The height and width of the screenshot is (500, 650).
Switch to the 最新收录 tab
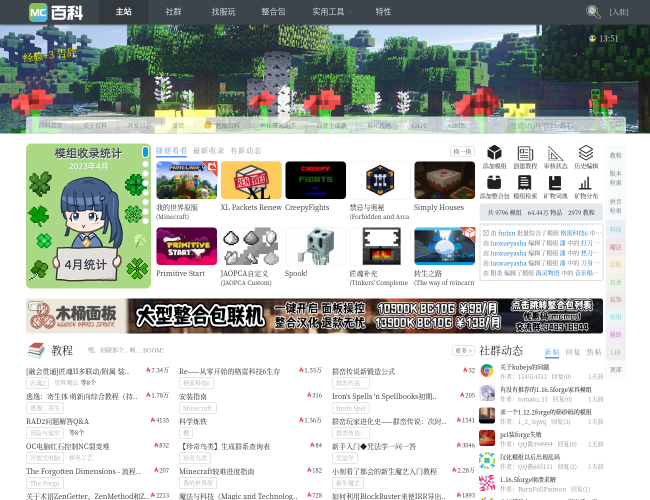point(208,151)
